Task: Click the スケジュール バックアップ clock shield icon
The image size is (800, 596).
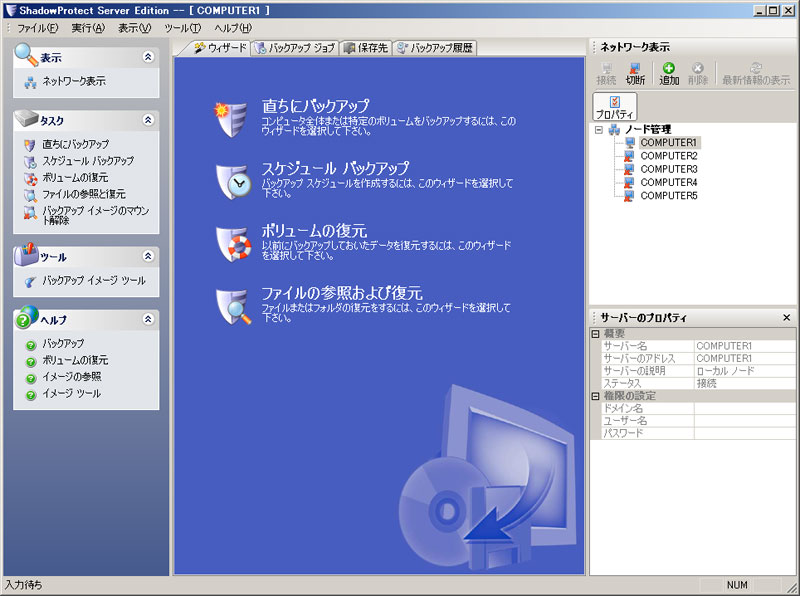Action: (x=233, y=181)
